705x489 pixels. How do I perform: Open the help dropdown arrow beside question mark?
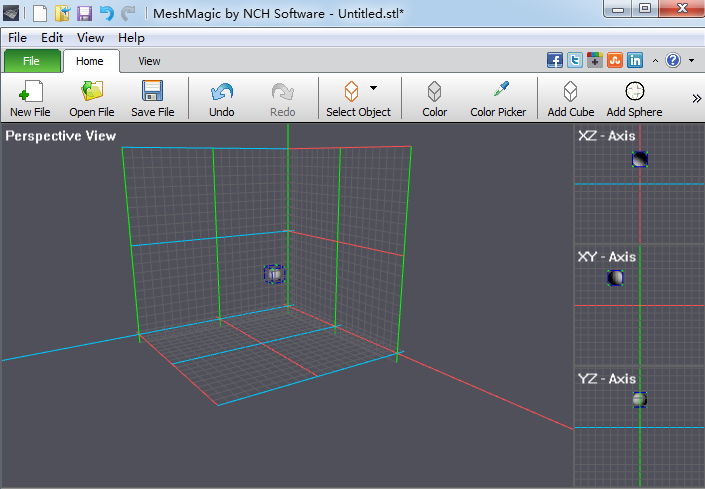click(692, 60)
